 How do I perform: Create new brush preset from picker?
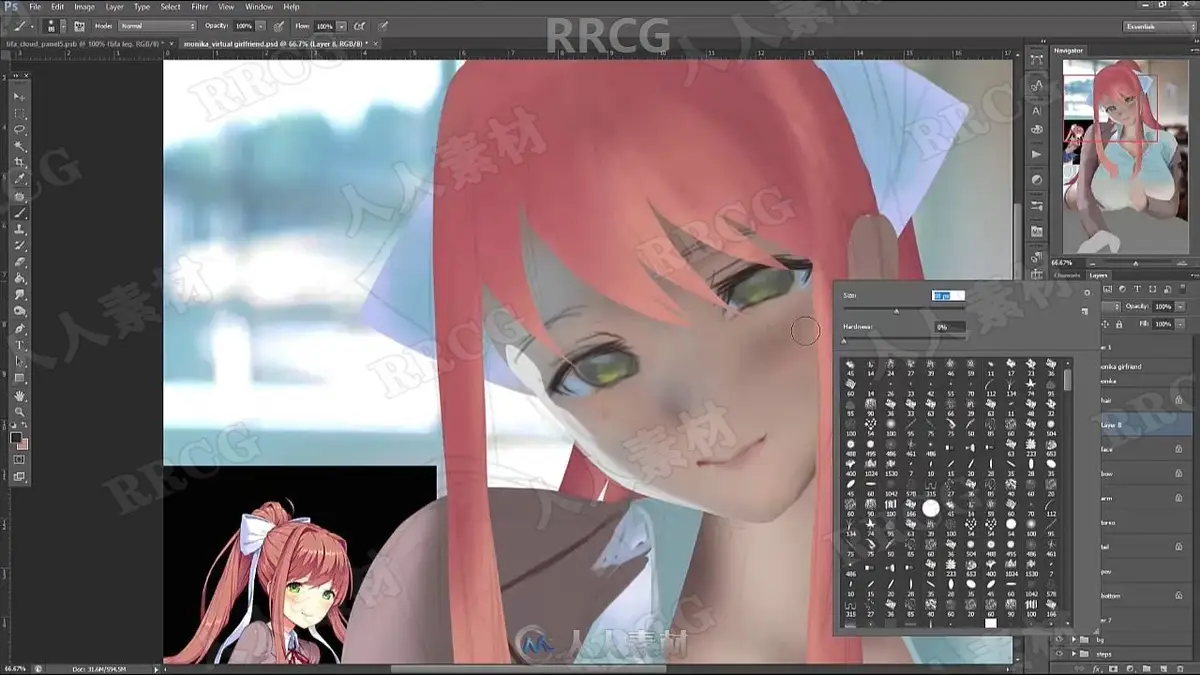(1085, 312)
